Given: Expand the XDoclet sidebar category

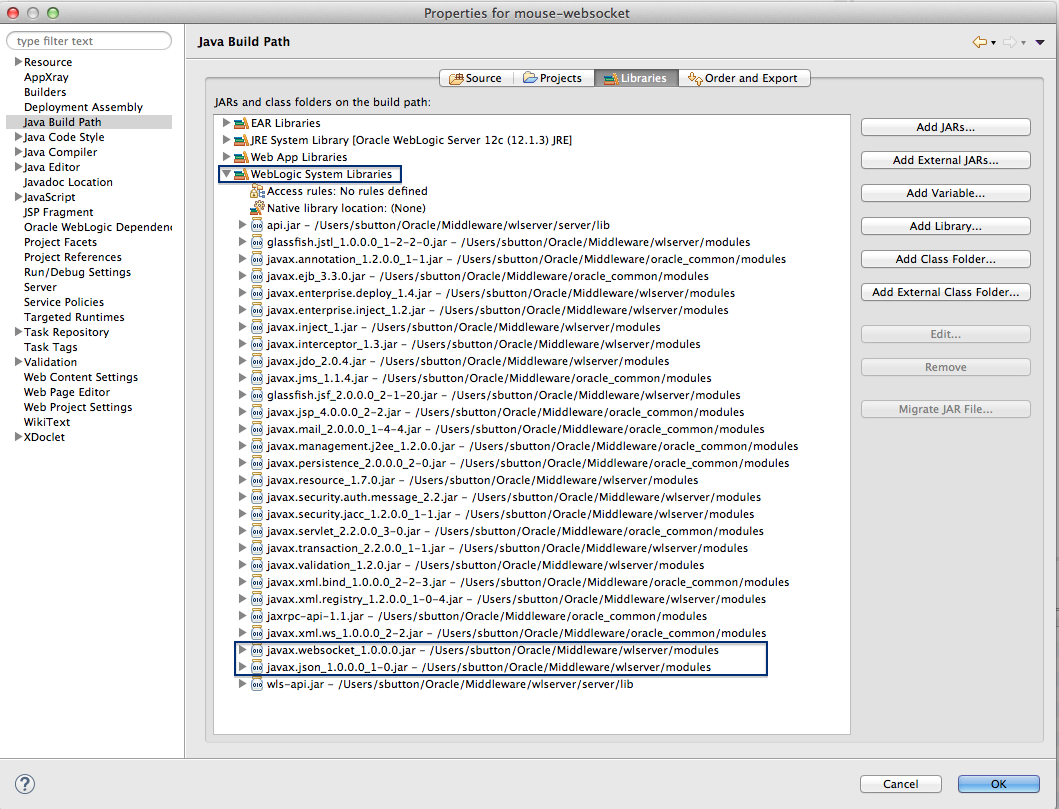Looking at the screenshot, I should (x=18, y=437).
